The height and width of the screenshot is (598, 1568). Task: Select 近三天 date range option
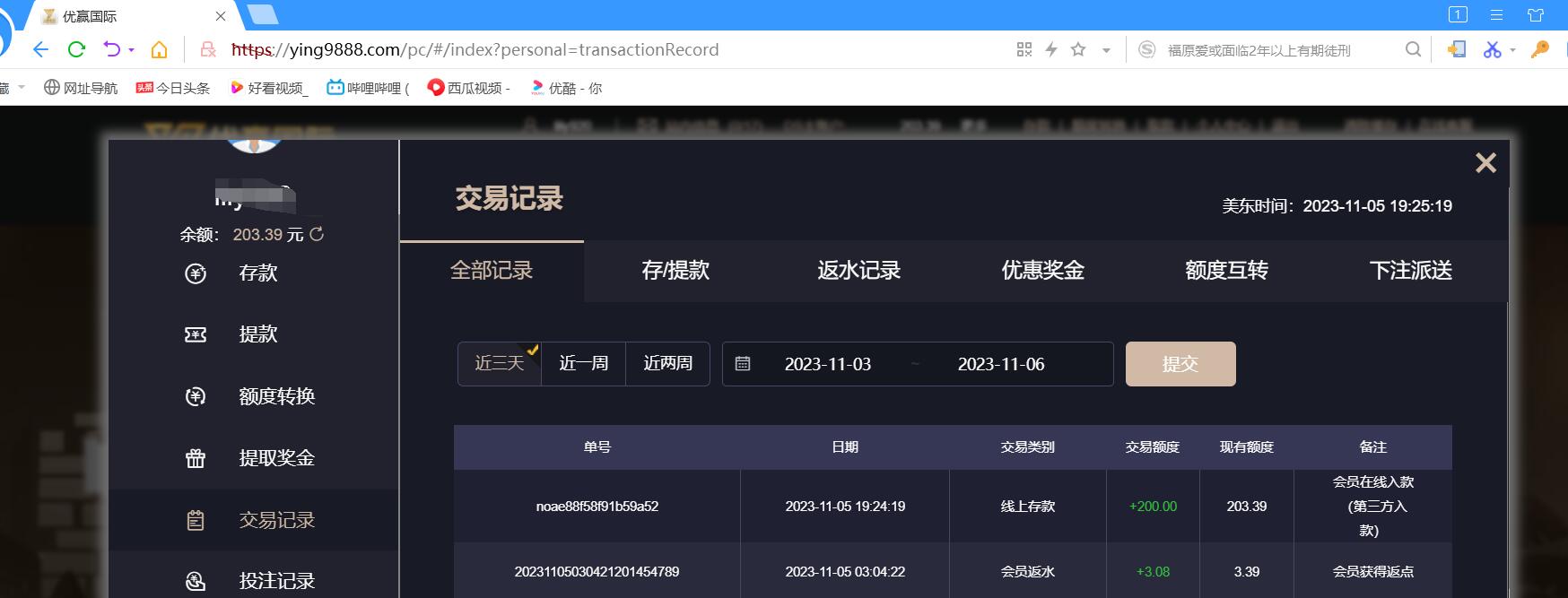pos(500,363)
